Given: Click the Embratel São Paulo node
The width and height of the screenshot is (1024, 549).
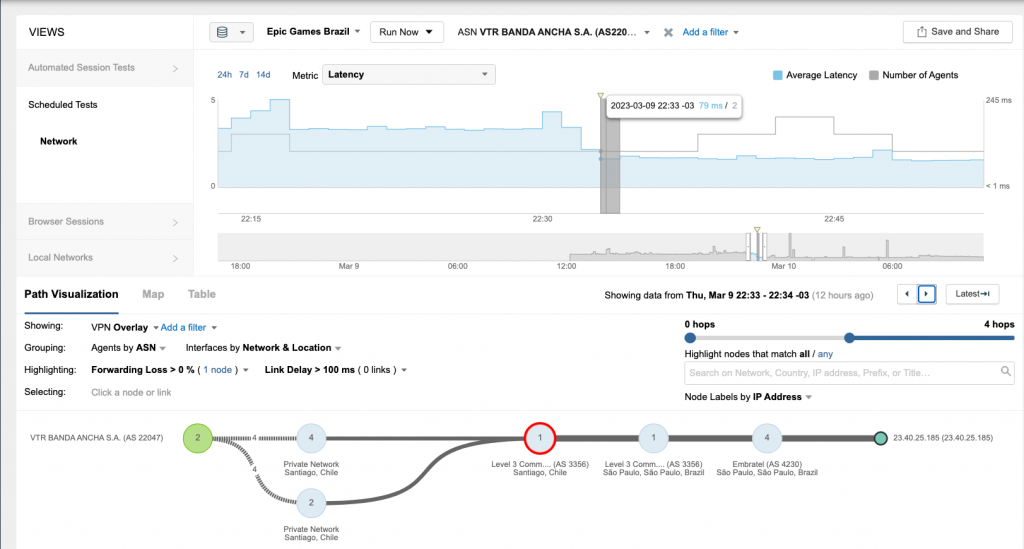Looking at the screenshot, I should point(767,437).
